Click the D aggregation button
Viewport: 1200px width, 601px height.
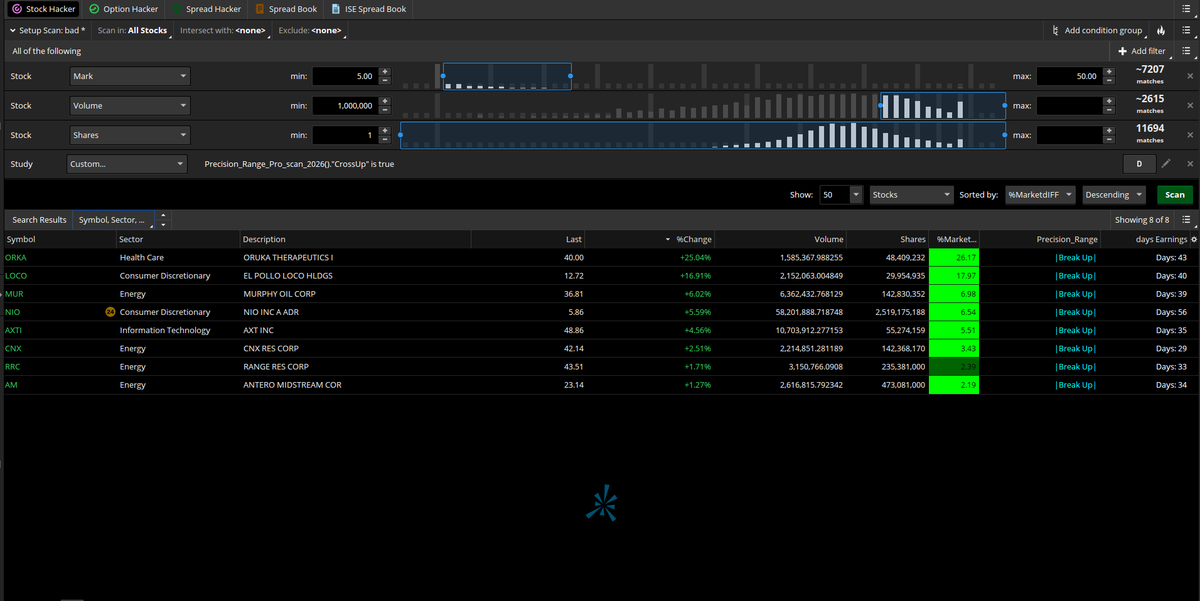click(x=1139, y=164)
